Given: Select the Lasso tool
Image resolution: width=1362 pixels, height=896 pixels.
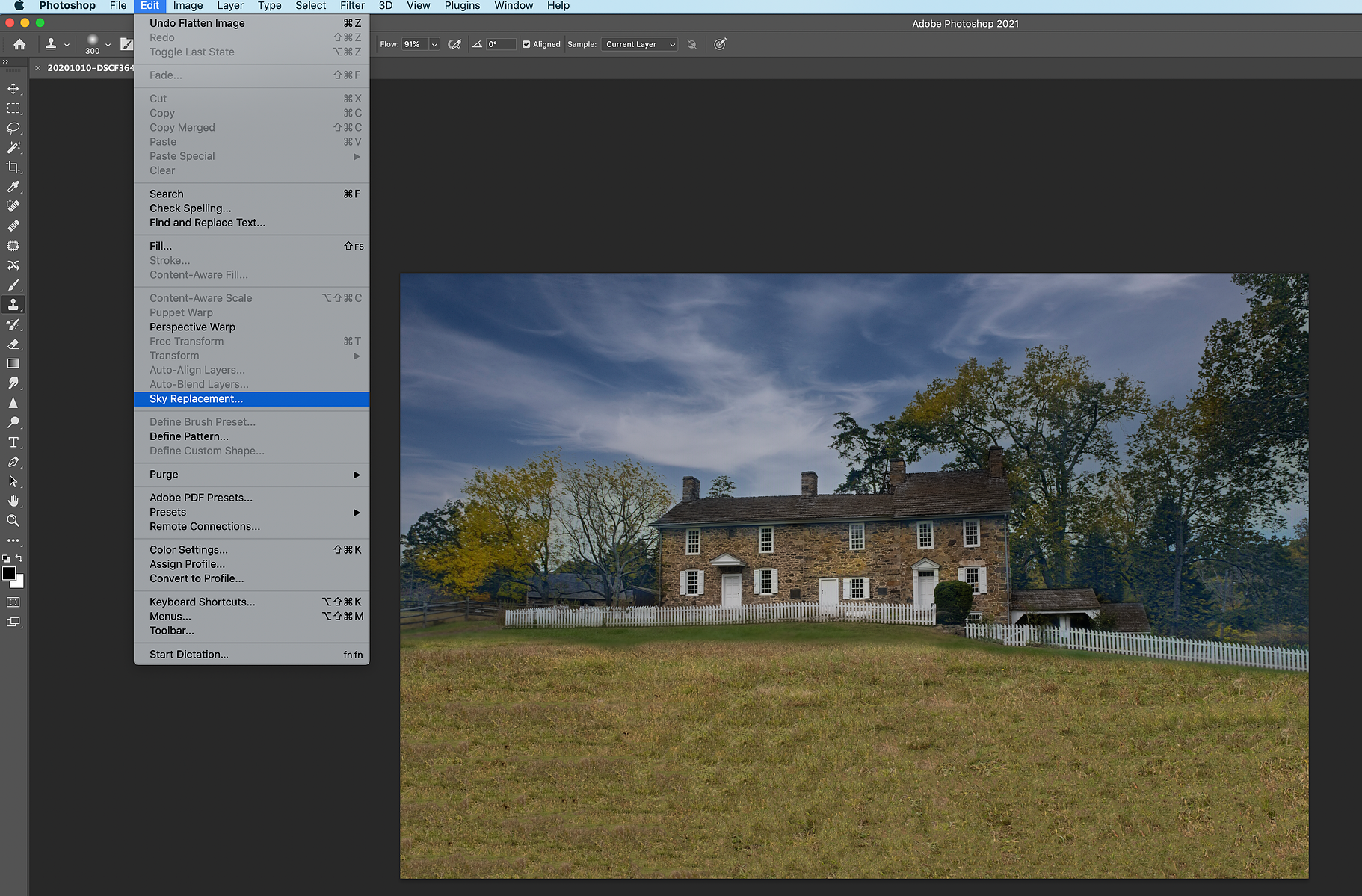Looking at the screenshot, I should (13, 128).
